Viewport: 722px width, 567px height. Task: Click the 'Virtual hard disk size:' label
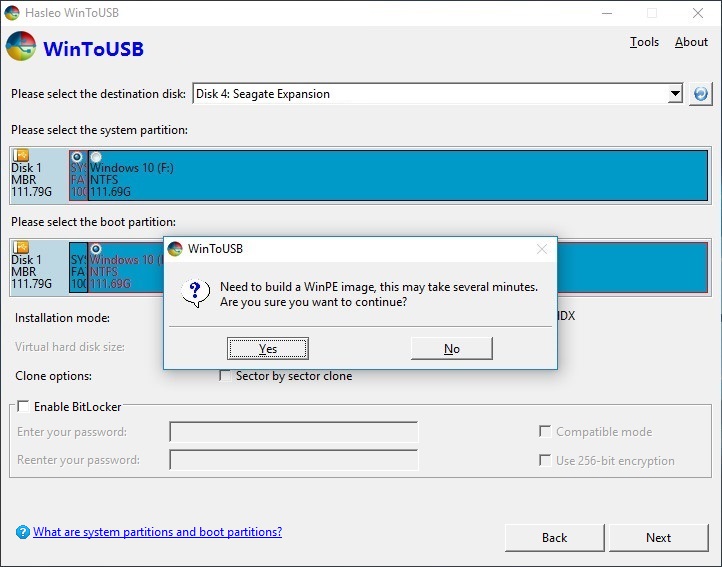(x=70, y=347)
